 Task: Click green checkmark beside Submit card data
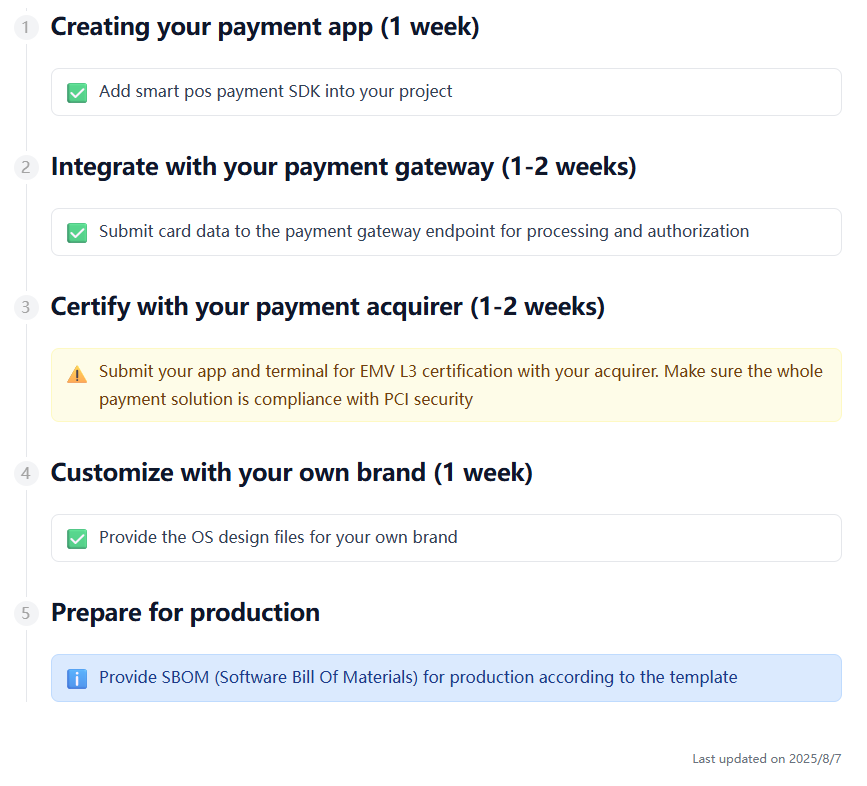[x=77, y=233]
